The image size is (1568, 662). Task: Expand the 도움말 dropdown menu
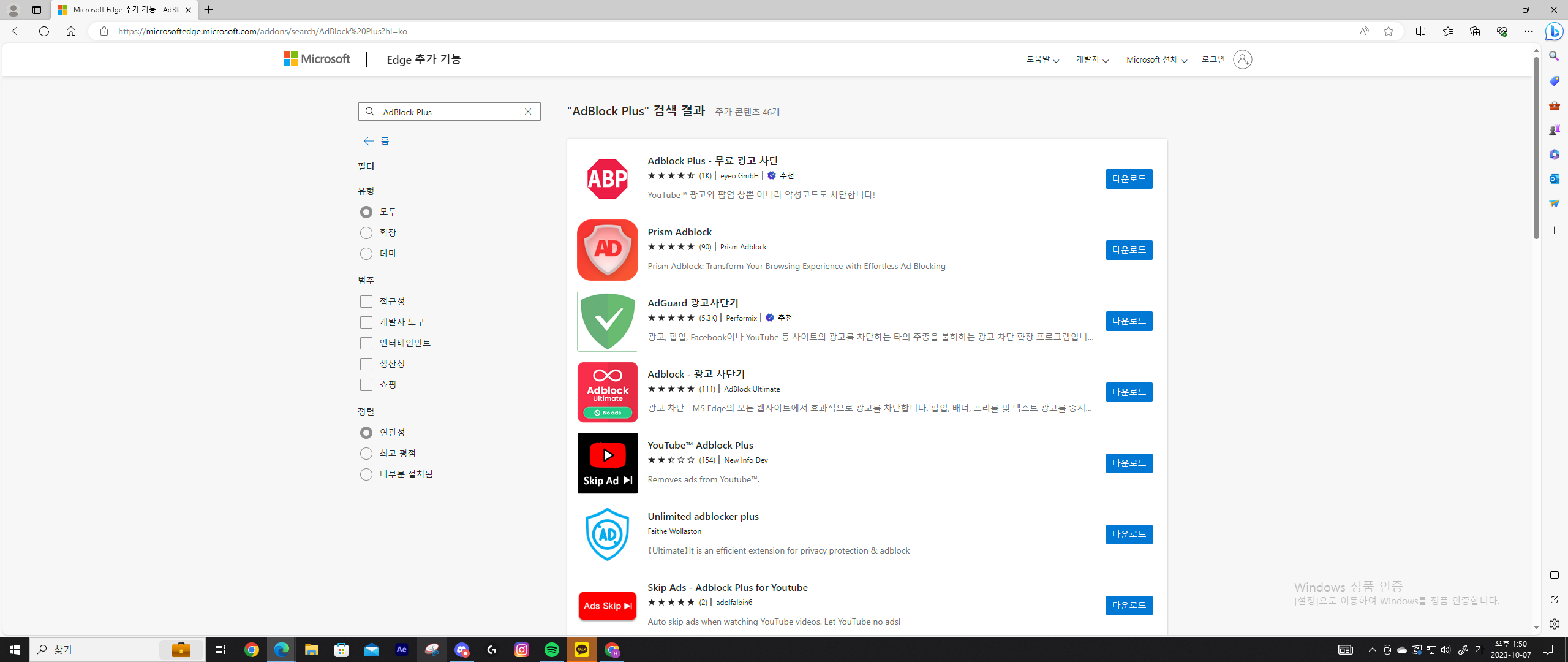coord(1042,59)
